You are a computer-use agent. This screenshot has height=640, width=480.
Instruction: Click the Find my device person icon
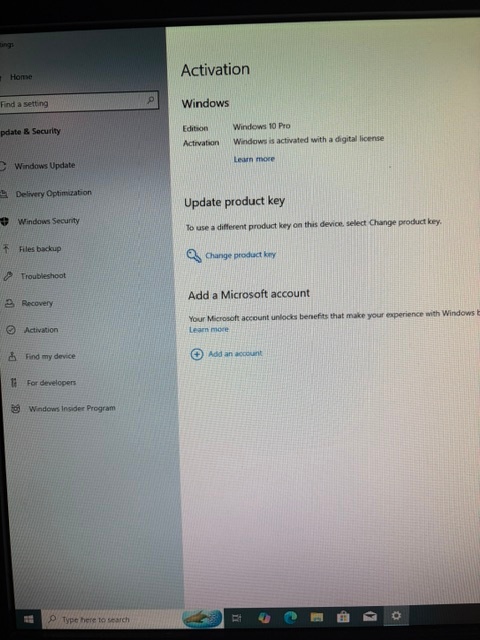click(x=13, y=356)
